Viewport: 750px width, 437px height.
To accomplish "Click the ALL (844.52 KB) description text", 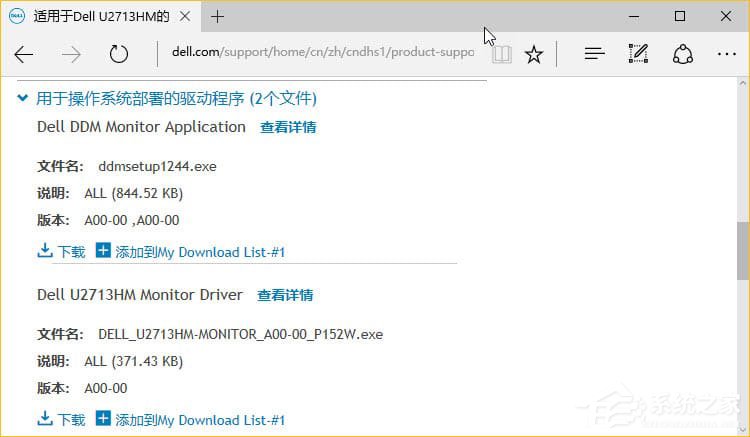I will coord(133,193).
